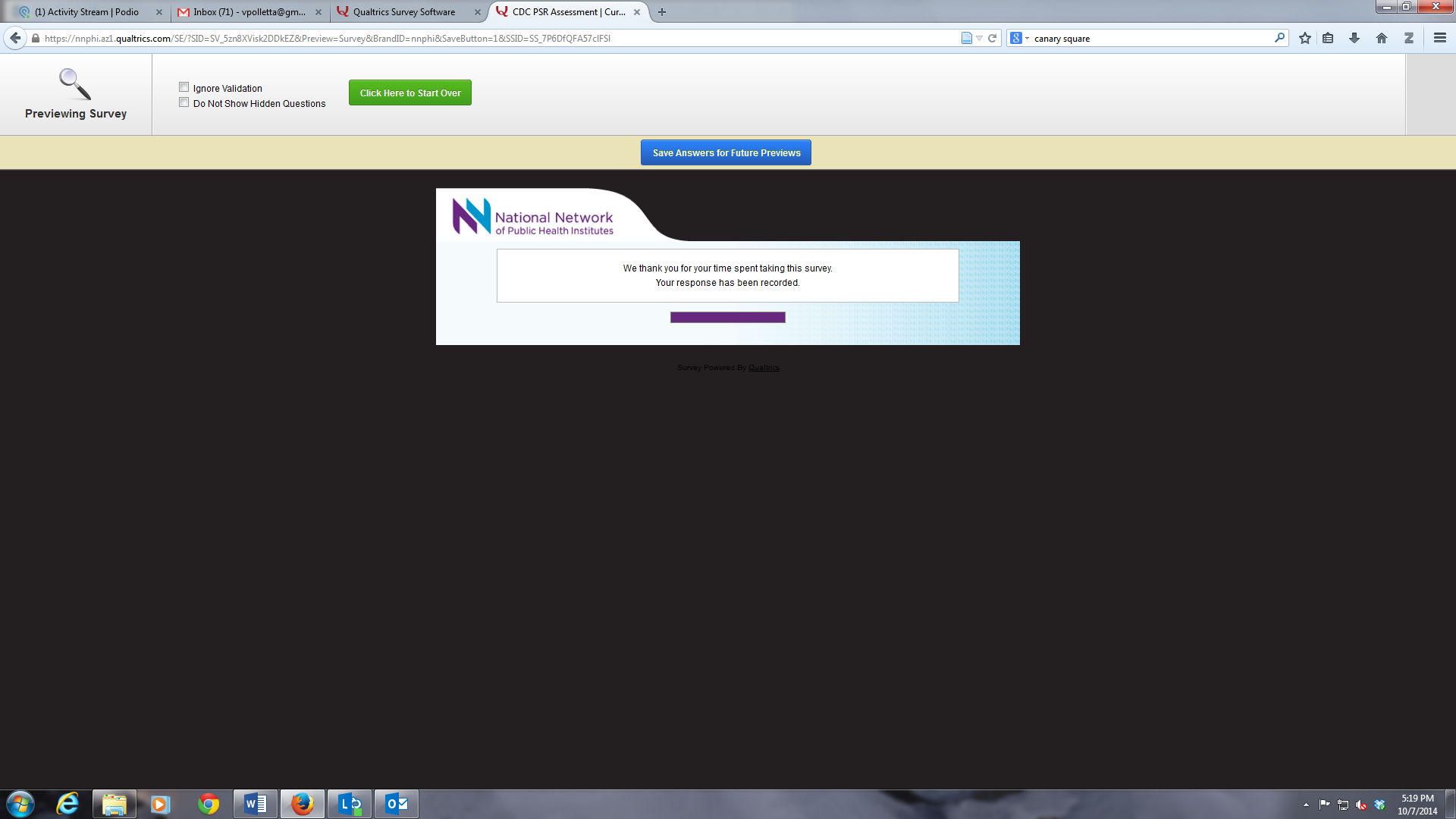Screen dimensions: 1456x819
Task: Check Do Not Show Hidden Questions
Action: click(x=184, y=102)
